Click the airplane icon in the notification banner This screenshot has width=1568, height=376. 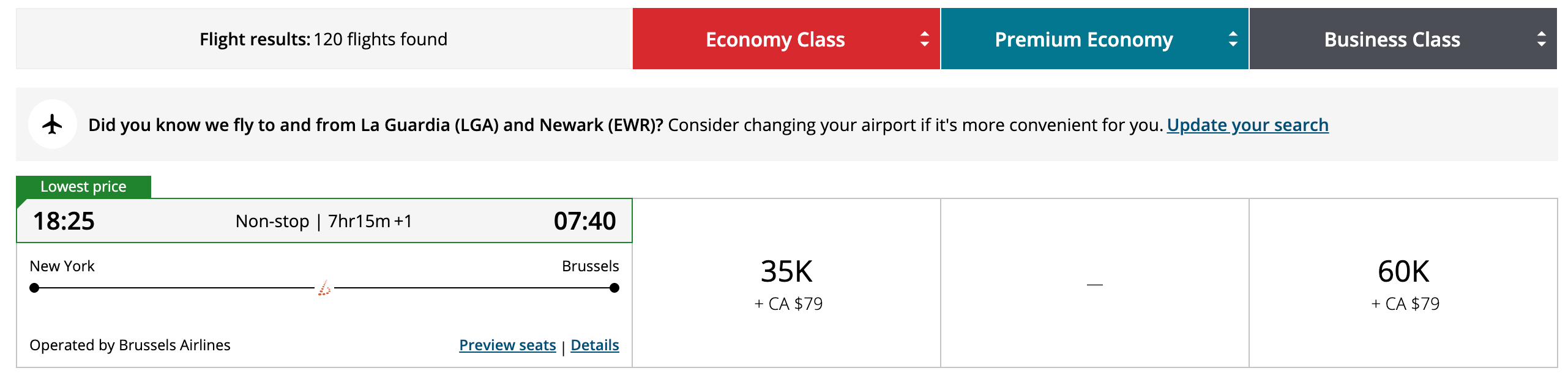pos(53,124)
